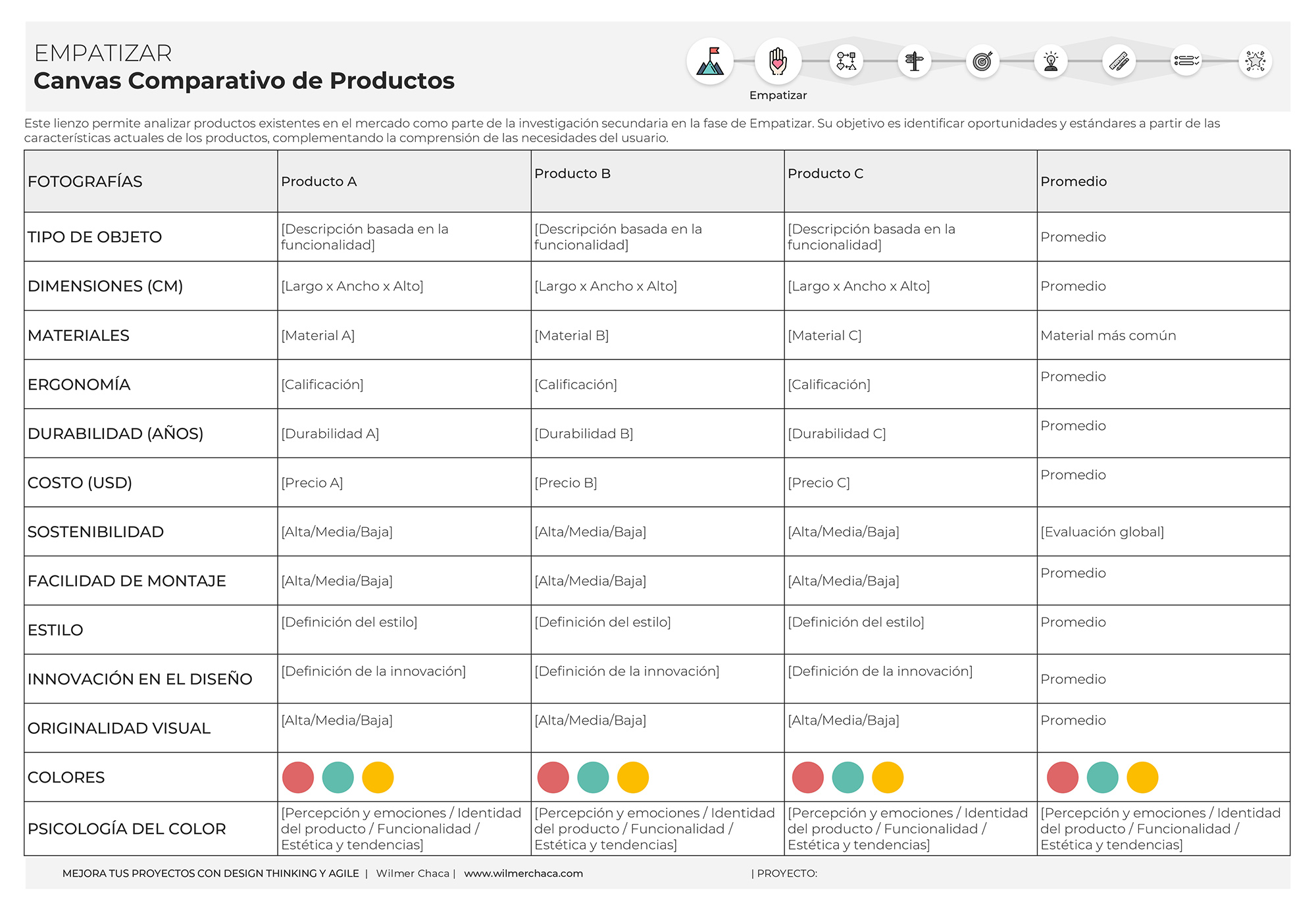The image size is (1316, 909).
Task: Click the Wilmer Chaca author name
Action: pyautogui.click(x=413, y=873)
